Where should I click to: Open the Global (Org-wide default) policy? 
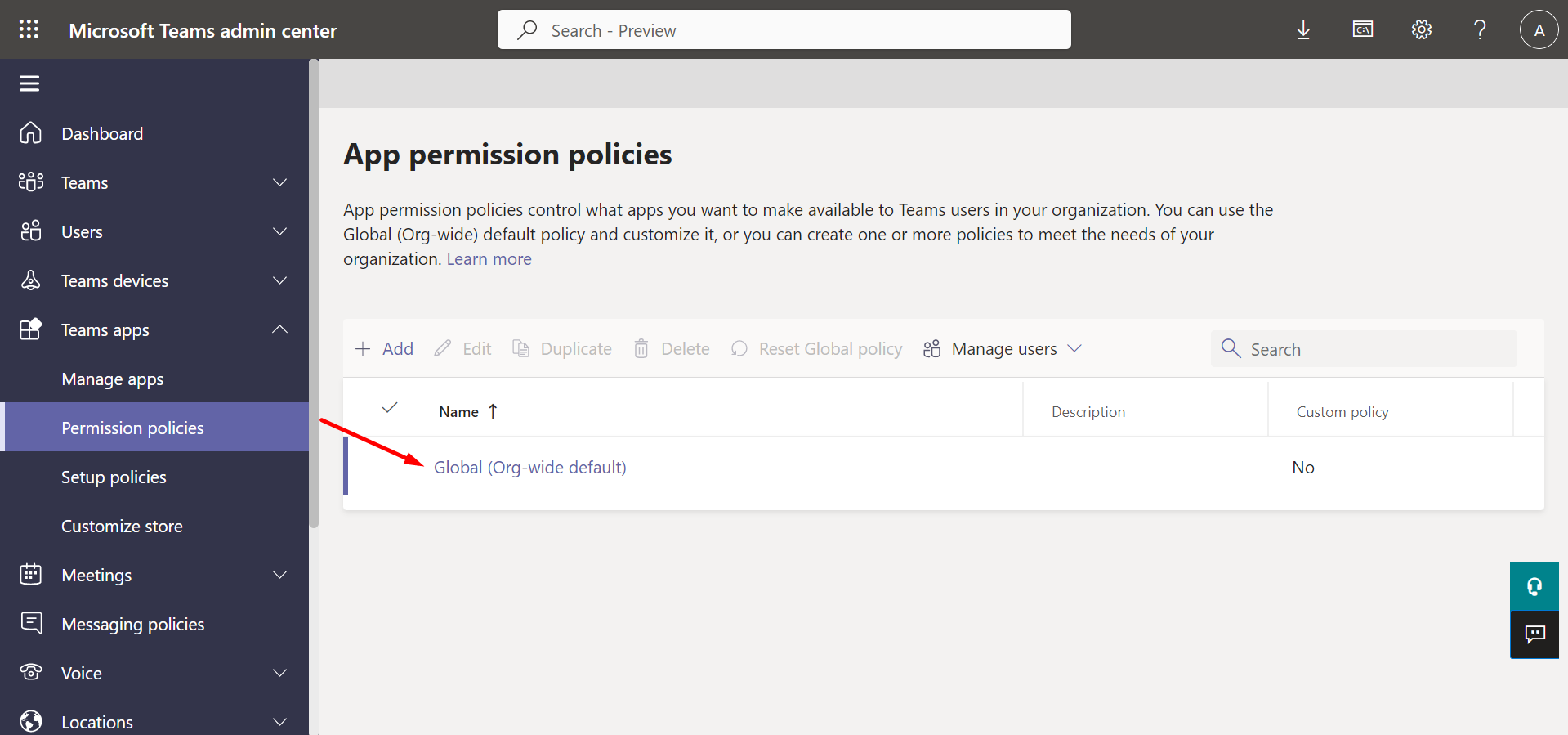click(529, 468)
